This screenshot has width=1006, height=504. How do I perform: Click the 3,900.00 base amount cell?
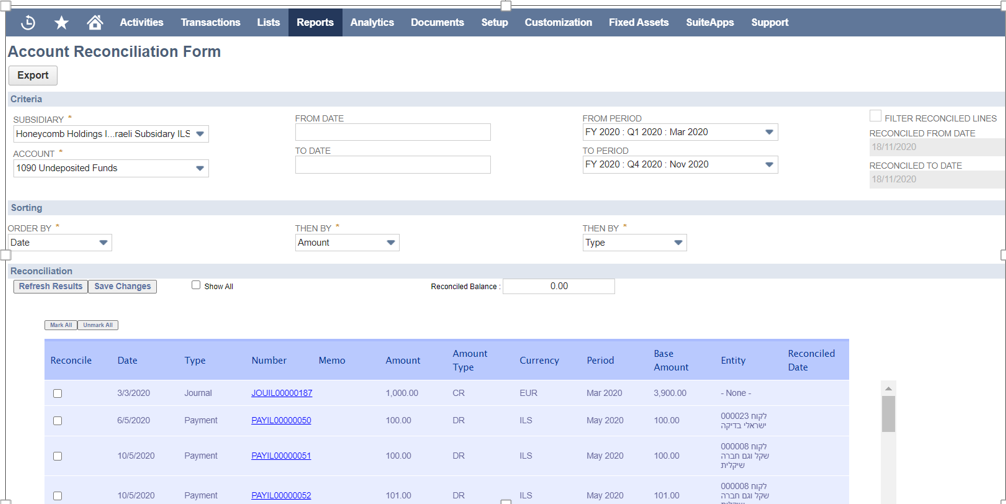pyautogui.click(x=670, y=393)
